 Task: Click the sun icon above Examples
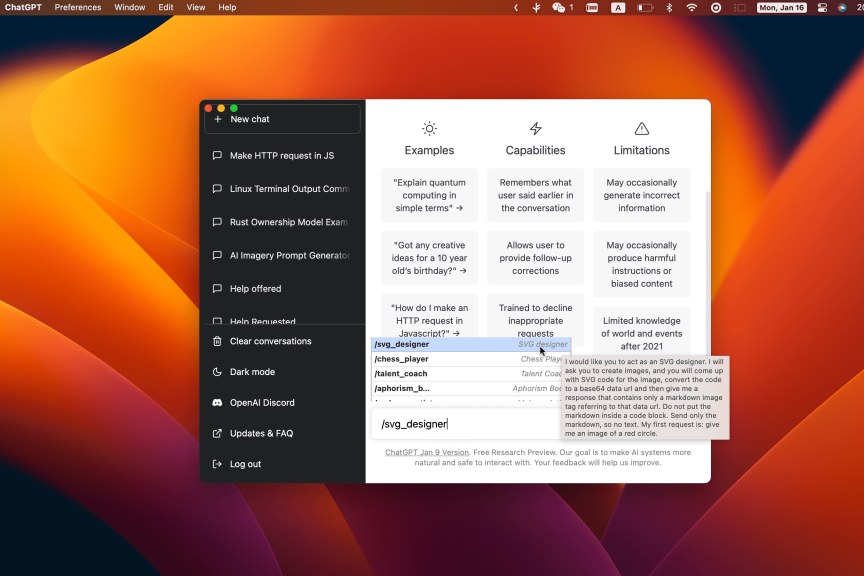(x=429, y=128)
